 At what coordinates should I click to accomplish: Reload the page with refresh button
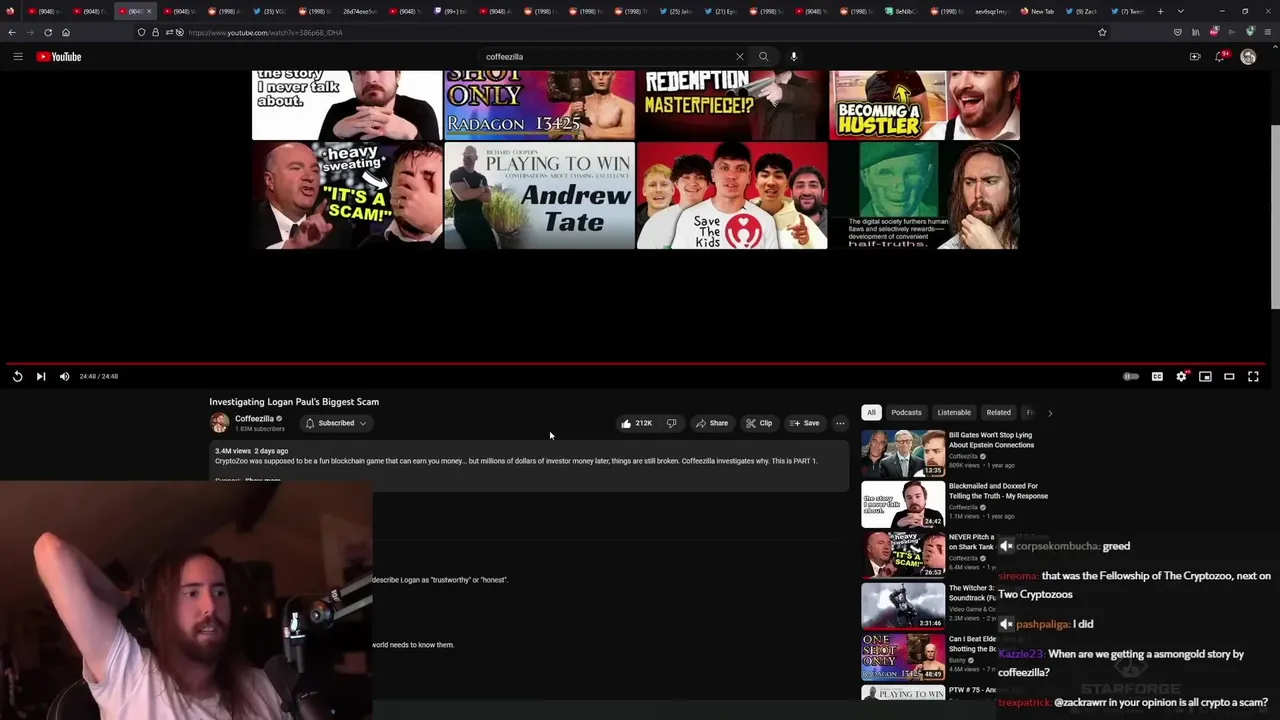coord(48,32)
